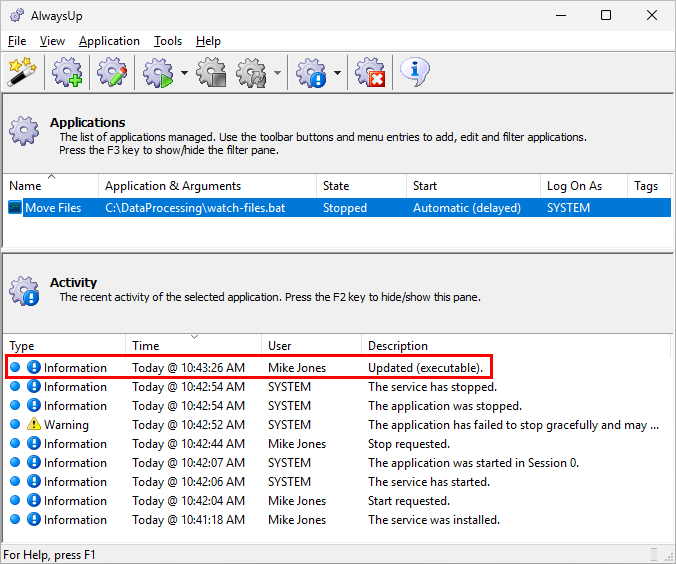Expand the restart options dropdown arrow
The image size is (676, 564).
(x=278, y=72)
